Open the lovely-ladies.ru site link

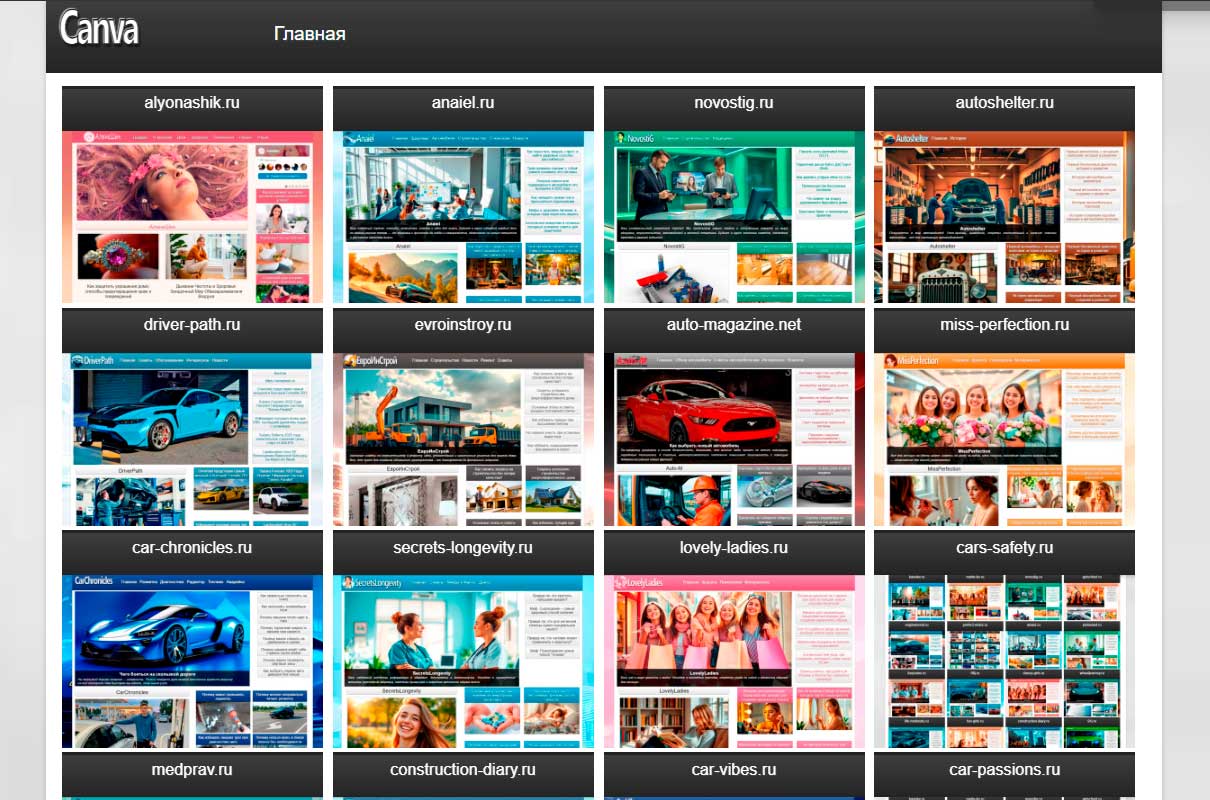(x=733, y=548)
